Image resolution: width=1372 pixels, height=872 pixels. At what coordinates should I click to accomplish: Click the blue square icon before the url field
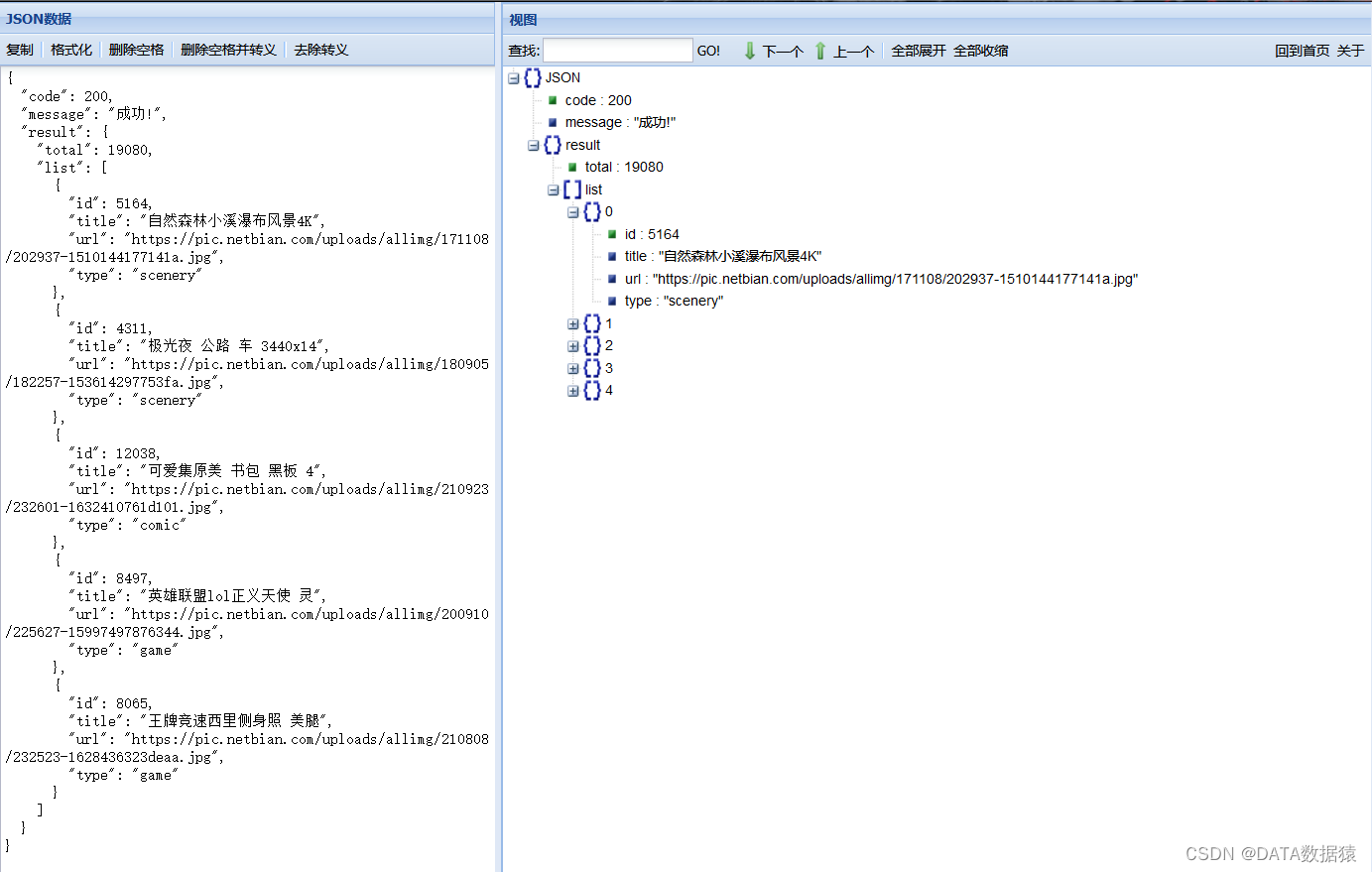[611, 279]
